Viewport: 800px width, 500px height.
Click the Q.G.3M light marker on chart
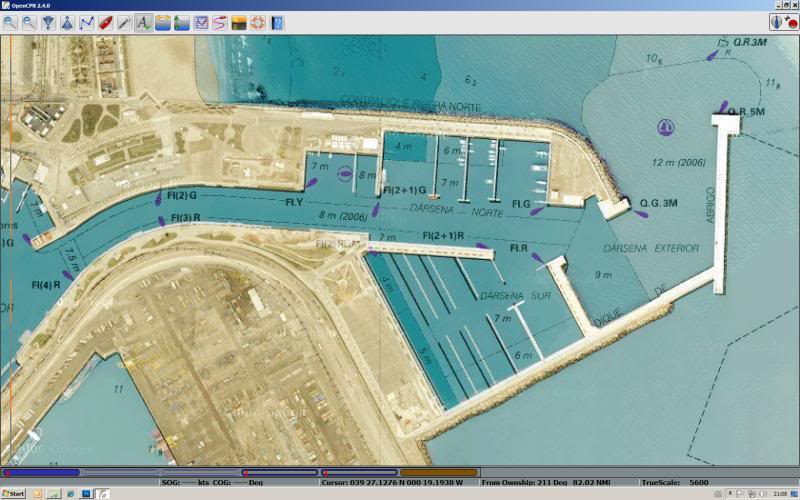pos(641,212)
